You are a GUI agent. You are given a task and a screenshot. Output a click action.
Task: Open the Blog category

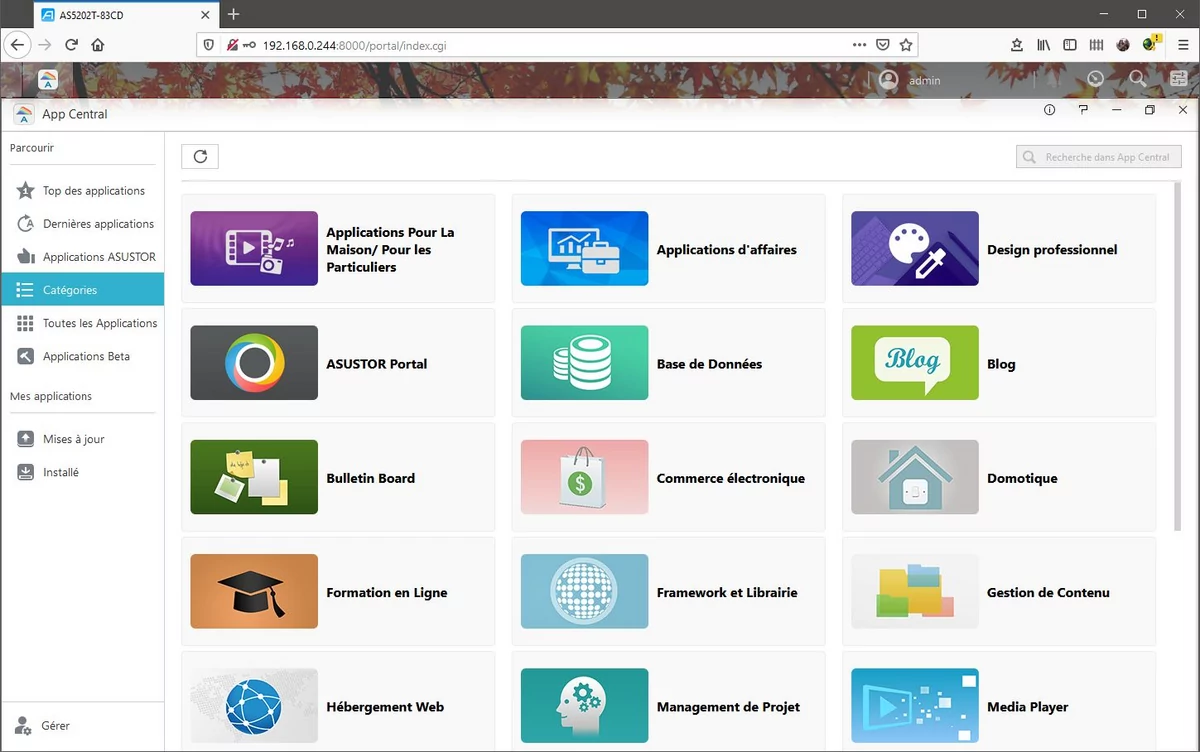coord(999,363)
